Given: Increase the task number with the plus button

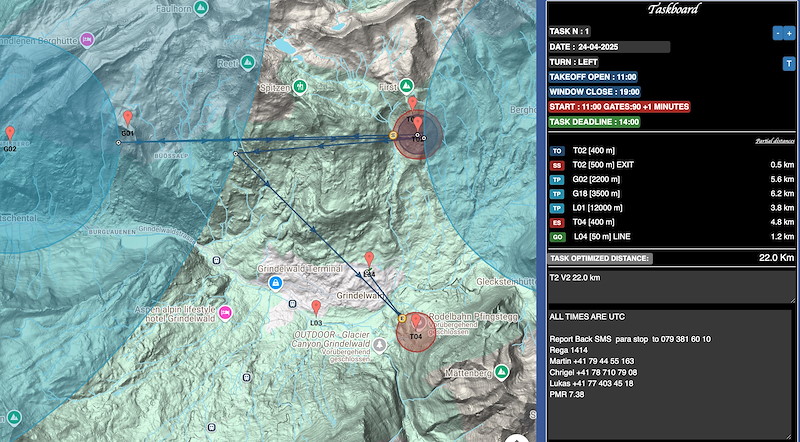Looking at the screenshot, I should coord(789,34).
